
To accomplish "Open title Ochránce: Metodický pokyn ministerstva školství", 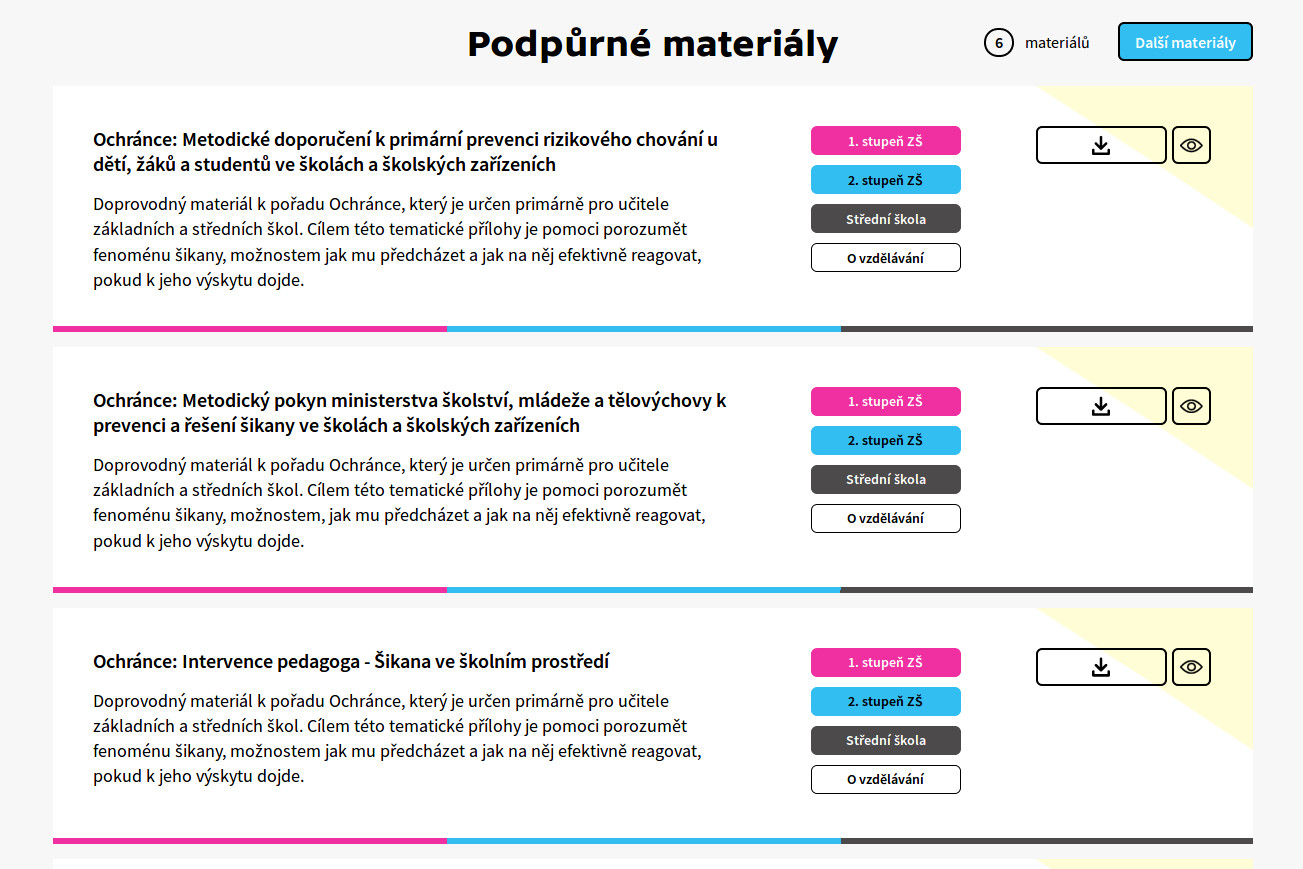I will tap(410, 413).
